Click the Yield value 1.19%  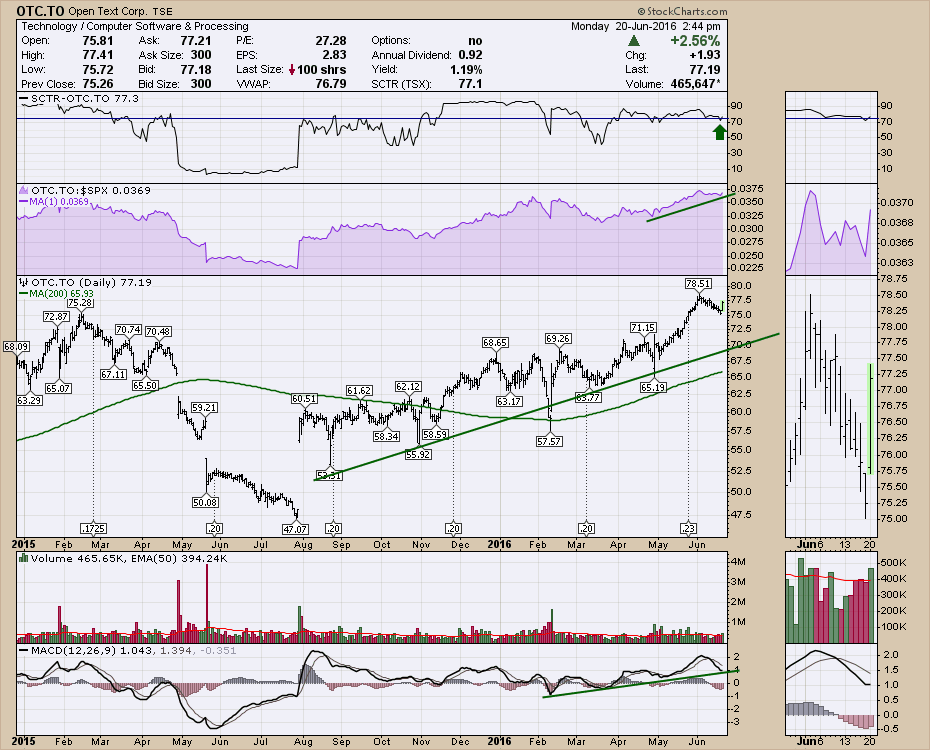pos(466,69)
